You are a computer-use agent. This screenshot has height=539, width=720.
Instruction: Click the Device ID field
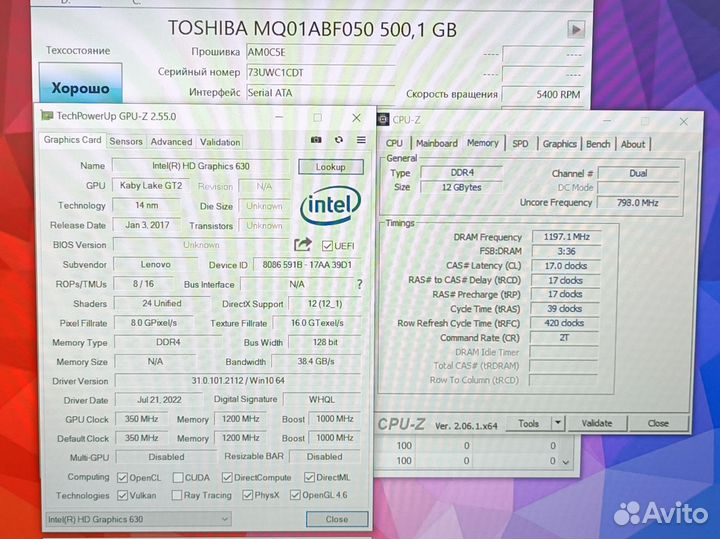click(x=307, y=265)
